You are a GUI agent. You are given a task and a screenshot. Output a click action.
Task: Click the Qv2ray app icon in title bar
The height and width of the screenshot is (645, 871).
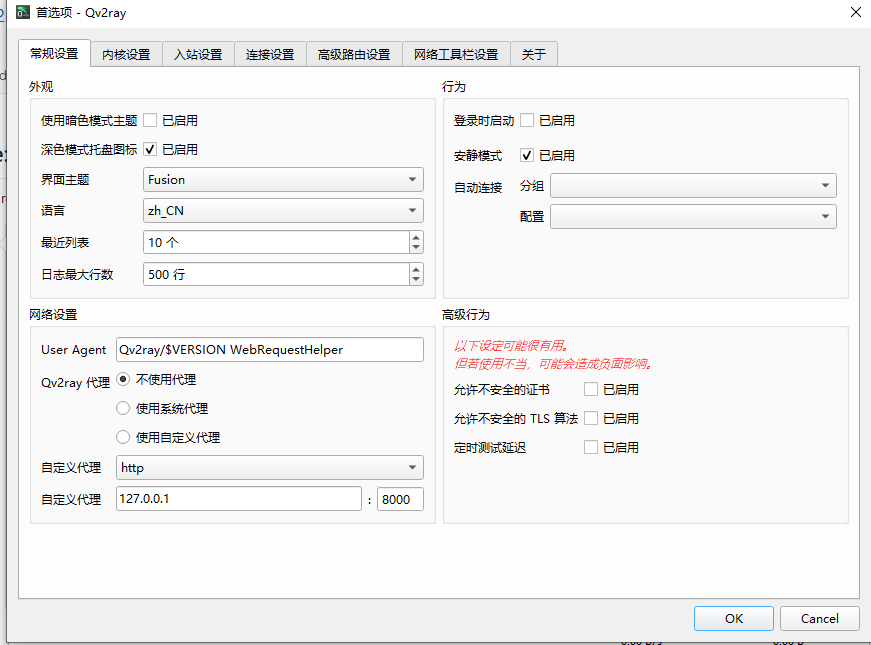pyautogui.click(x=23, y=12)
